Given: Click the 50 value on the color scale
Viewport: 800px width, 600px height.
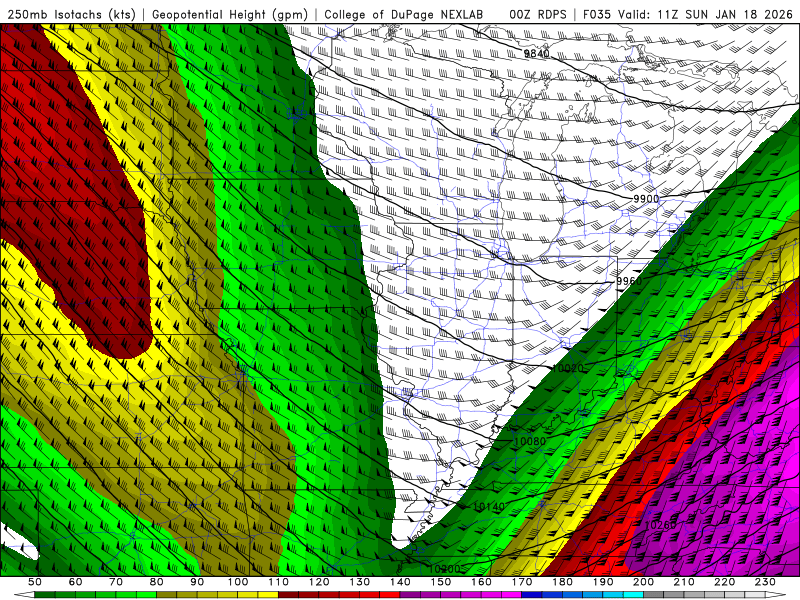Looking at the screenshot, I should 35,582.
